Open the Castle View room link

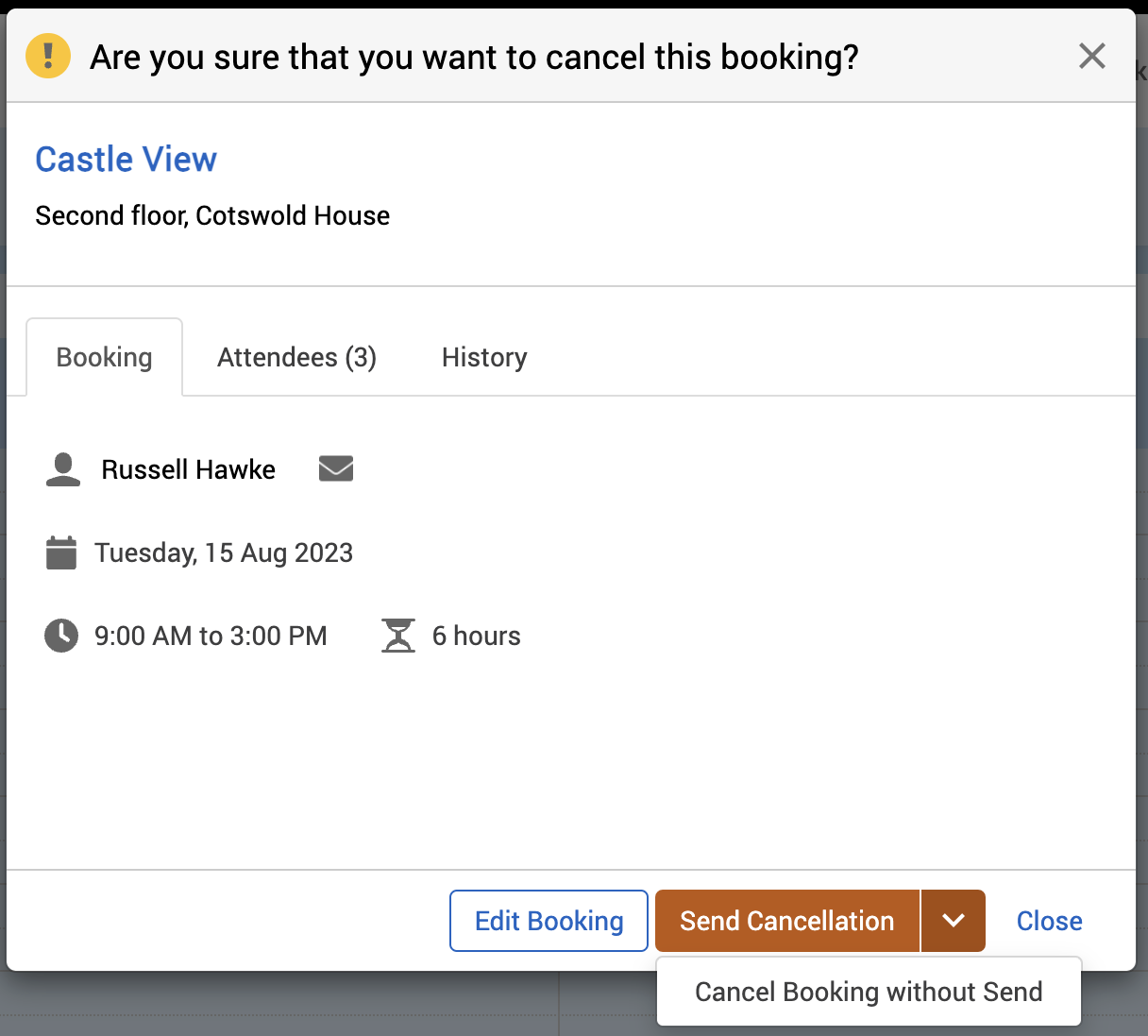(126, 160)
